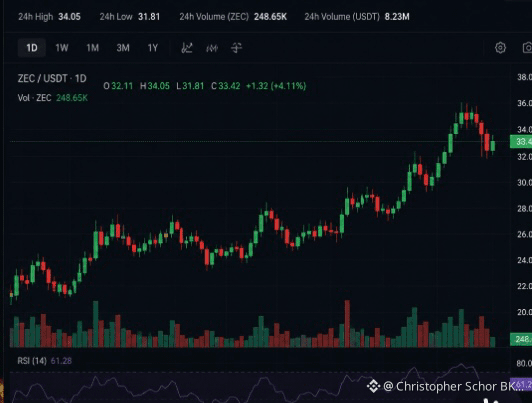Switch to the 1W timeframe
Viewport: 532px width, 403px height.
point(62,48)
